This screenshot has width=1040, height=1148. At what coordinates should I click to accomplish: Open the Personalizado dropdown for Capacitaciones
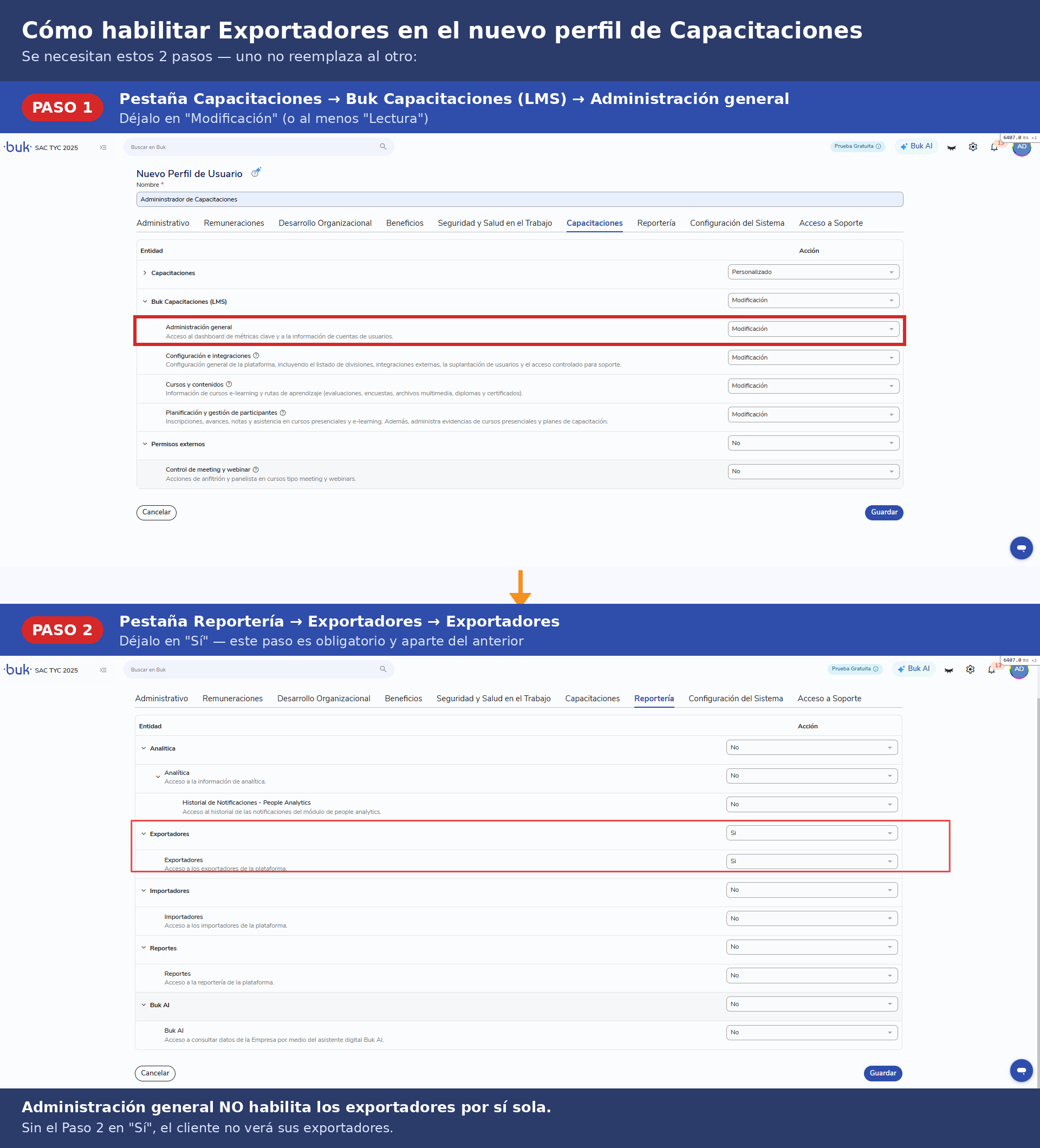pos(814,272)
